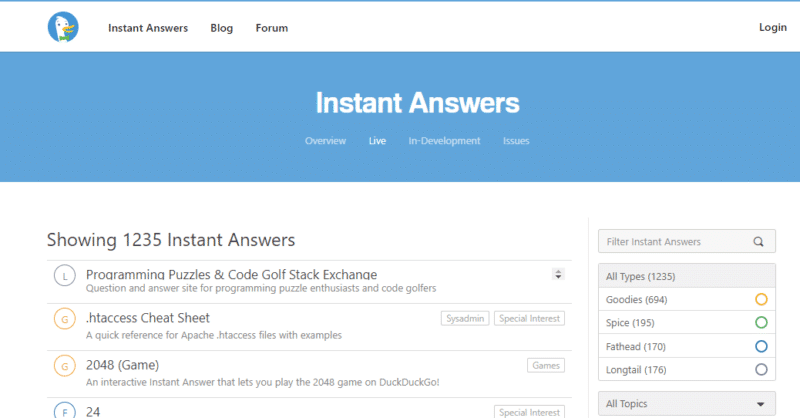The image size is (800, 418).
Task: Open the 2048 (Game) entry
Action: 122,365
